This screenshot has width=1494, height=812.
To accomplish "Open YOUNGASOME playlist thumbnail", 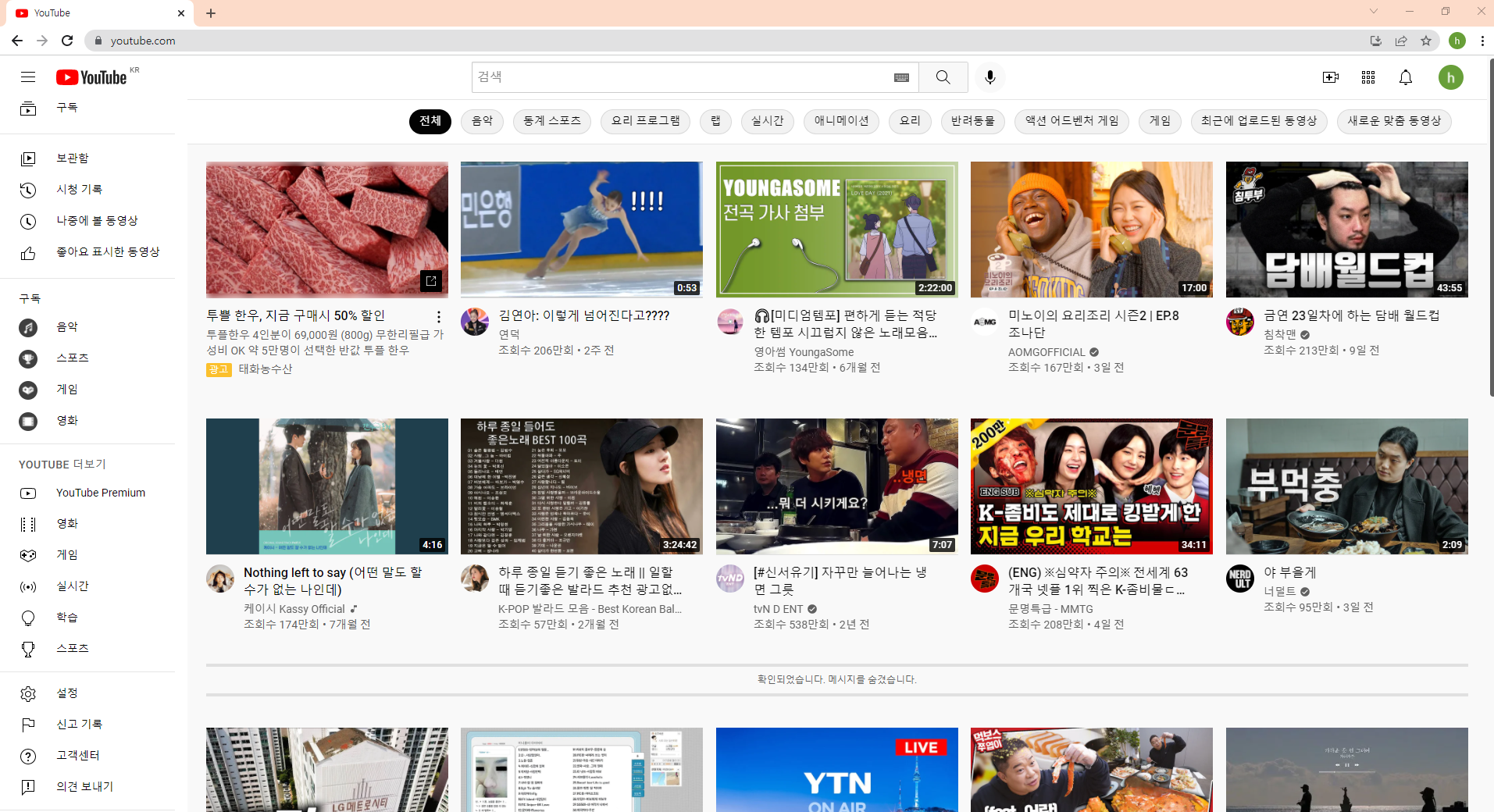I will [836, 230].
